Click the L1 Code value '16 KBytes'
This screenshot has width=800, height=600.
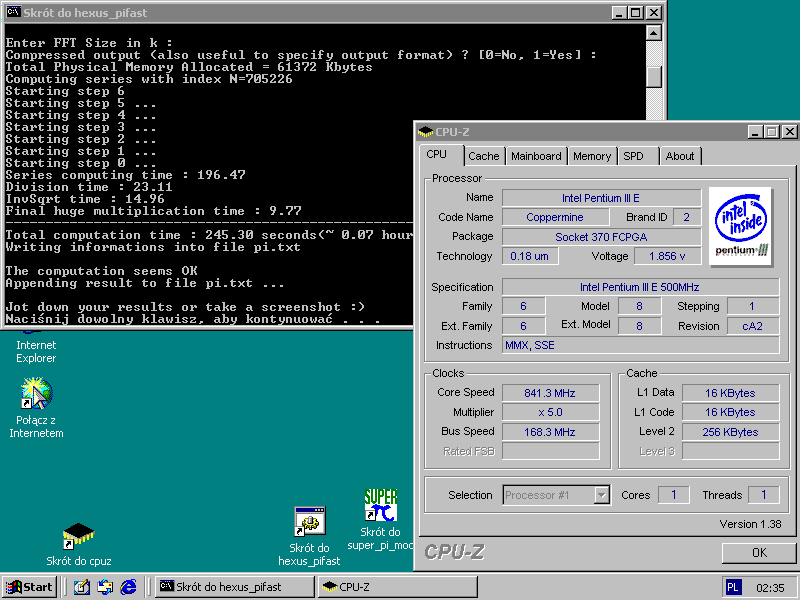click(x=730, y=412)
